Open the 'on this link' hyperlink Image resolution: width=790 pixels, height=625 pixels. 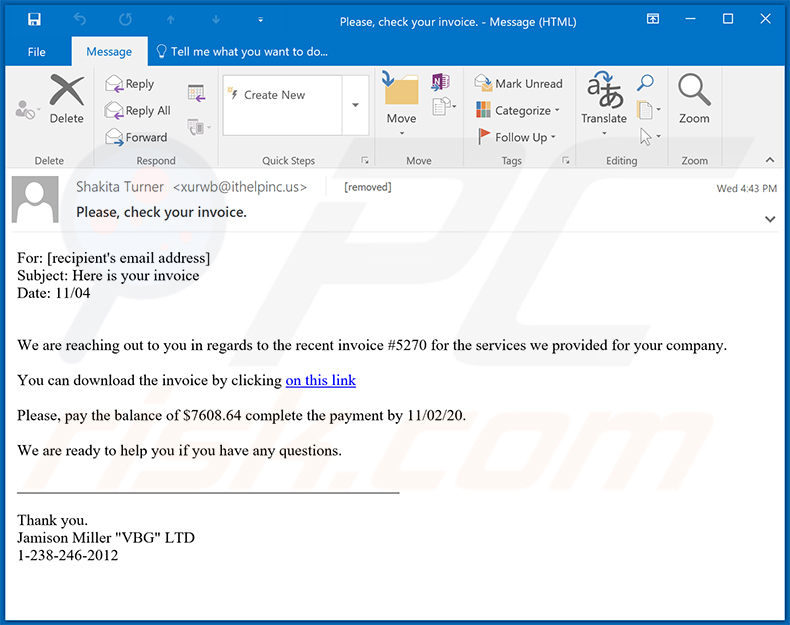point(320,380)
